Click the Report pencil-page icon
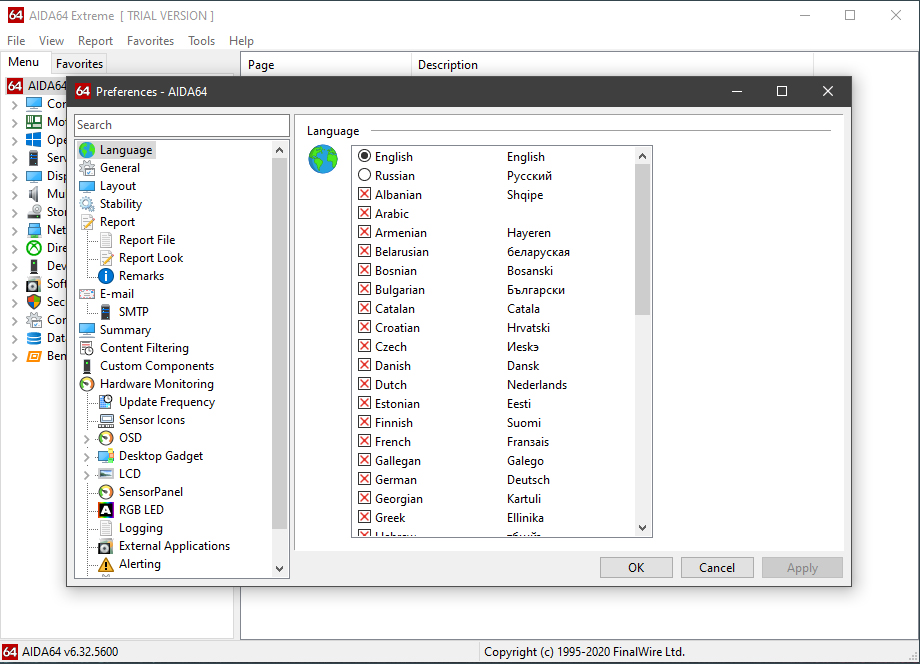 click(87, 222)
